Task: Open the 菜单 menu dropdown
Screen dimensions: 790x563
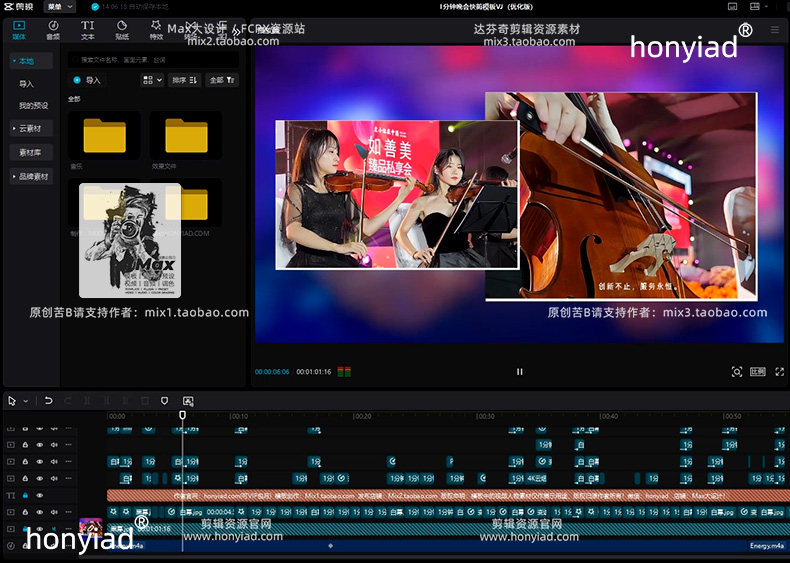Action: [60, 7]
